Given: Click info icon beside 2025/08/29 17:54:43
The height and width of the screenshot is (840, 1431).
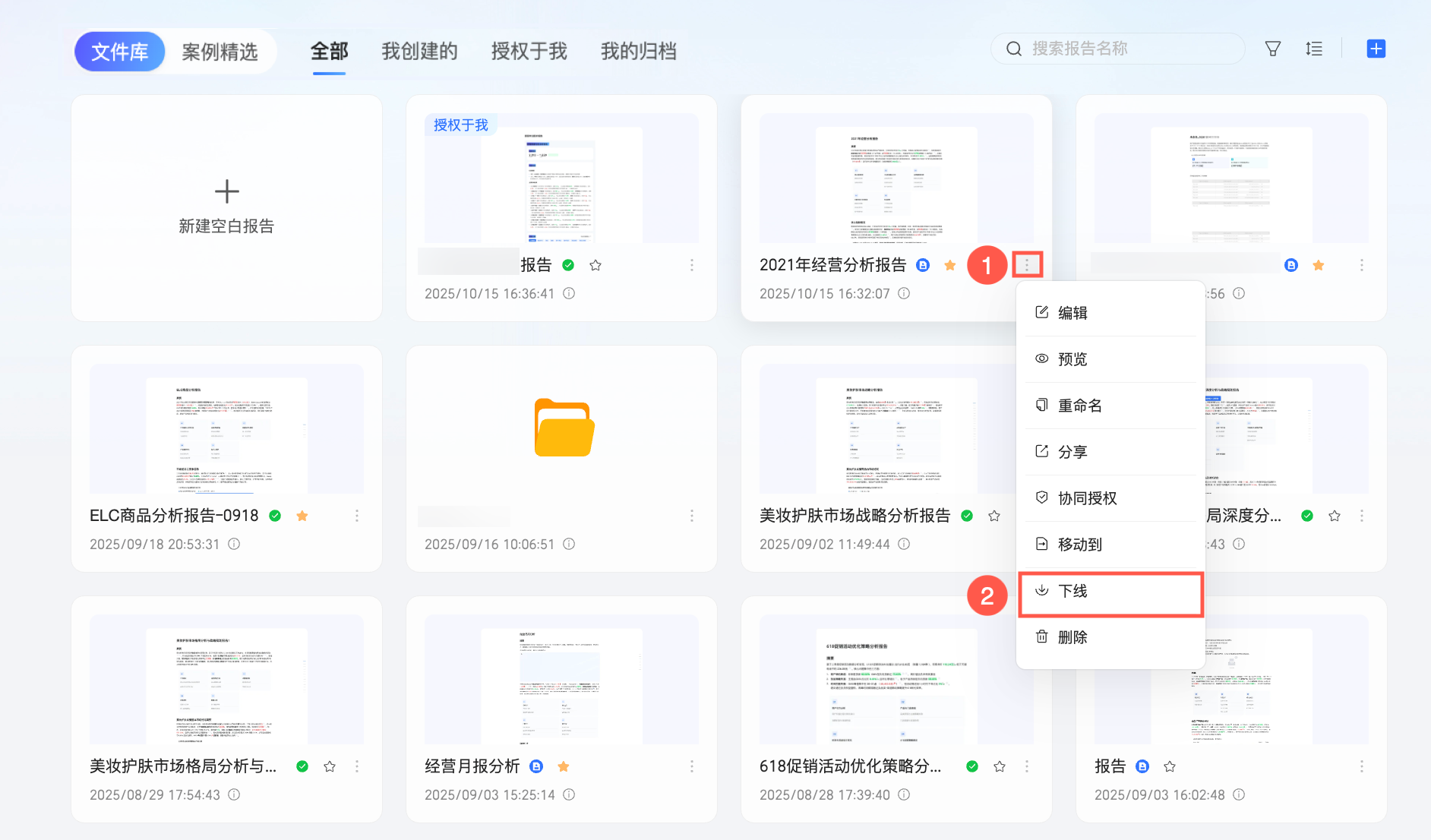Looking at the screenshot, I should tap(234, 794).
